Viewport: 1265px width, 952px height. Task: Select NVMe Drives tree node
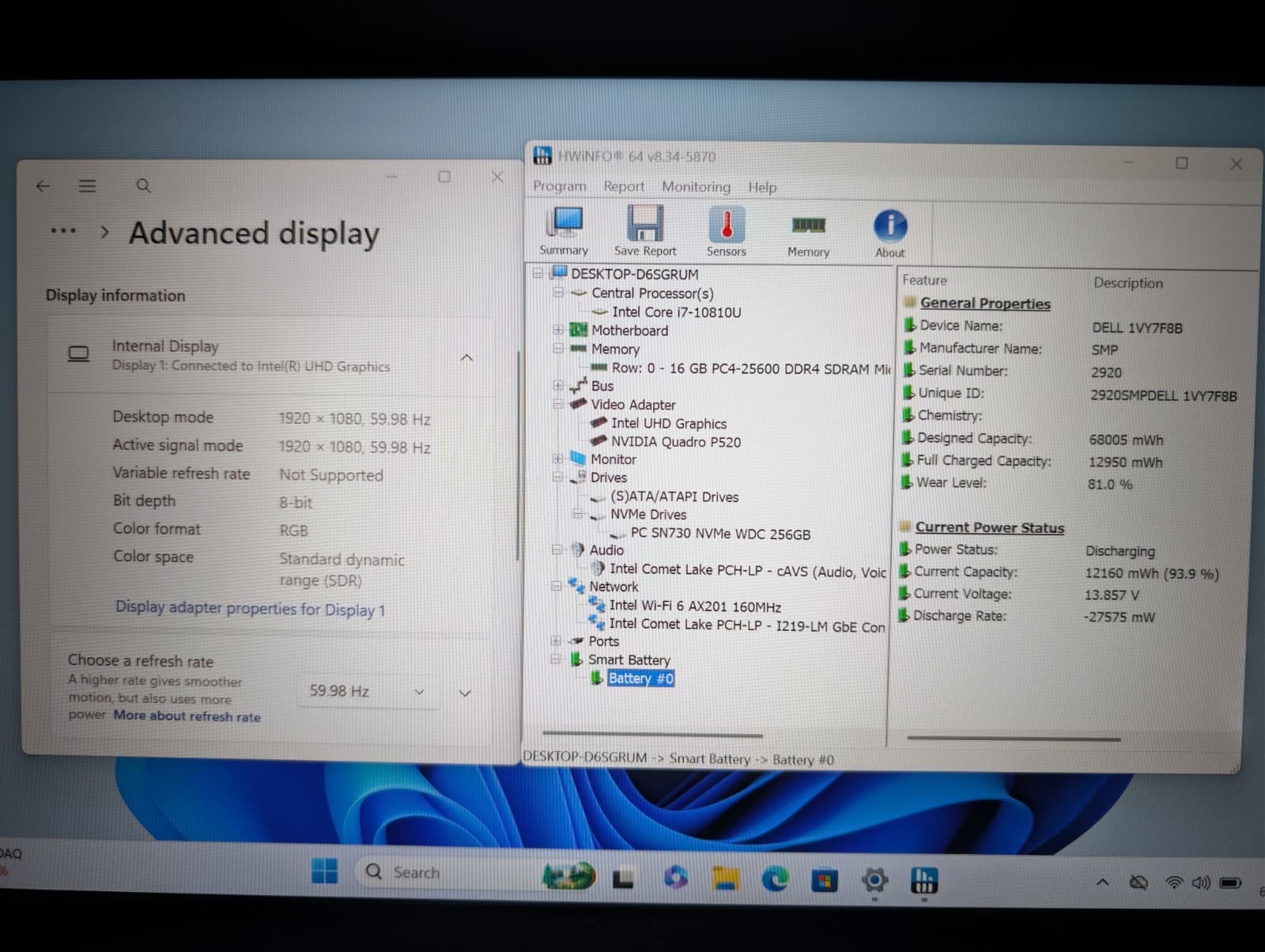(648, 515)
